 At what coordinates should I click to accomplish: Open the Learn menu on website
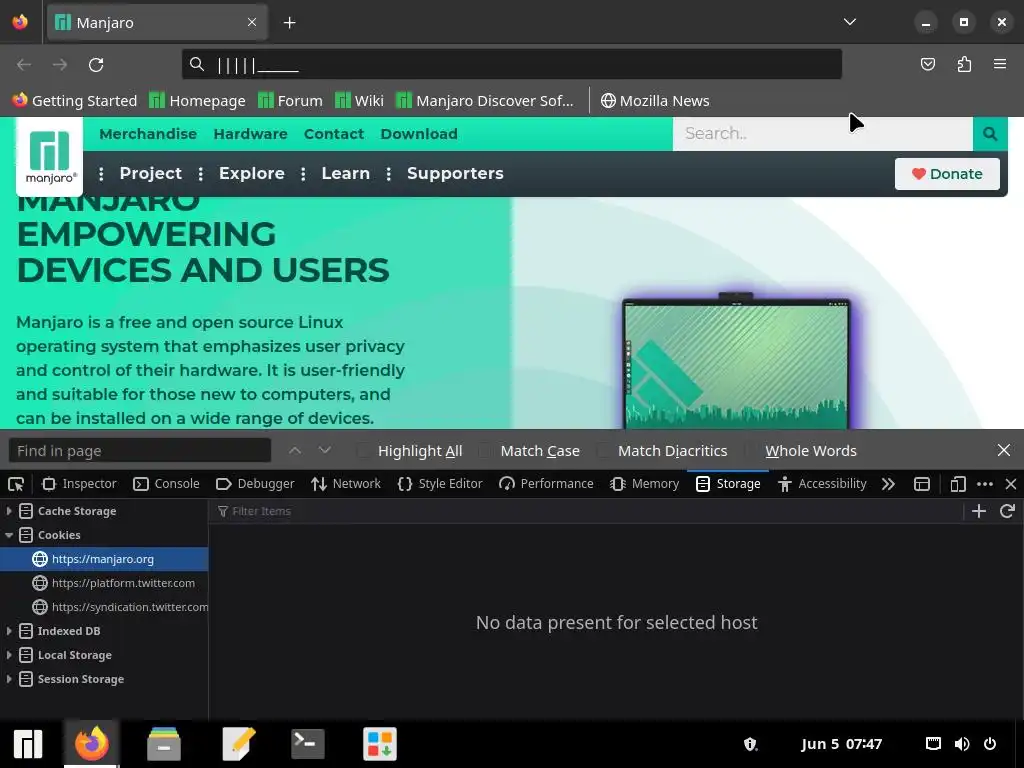pos(345,174)
